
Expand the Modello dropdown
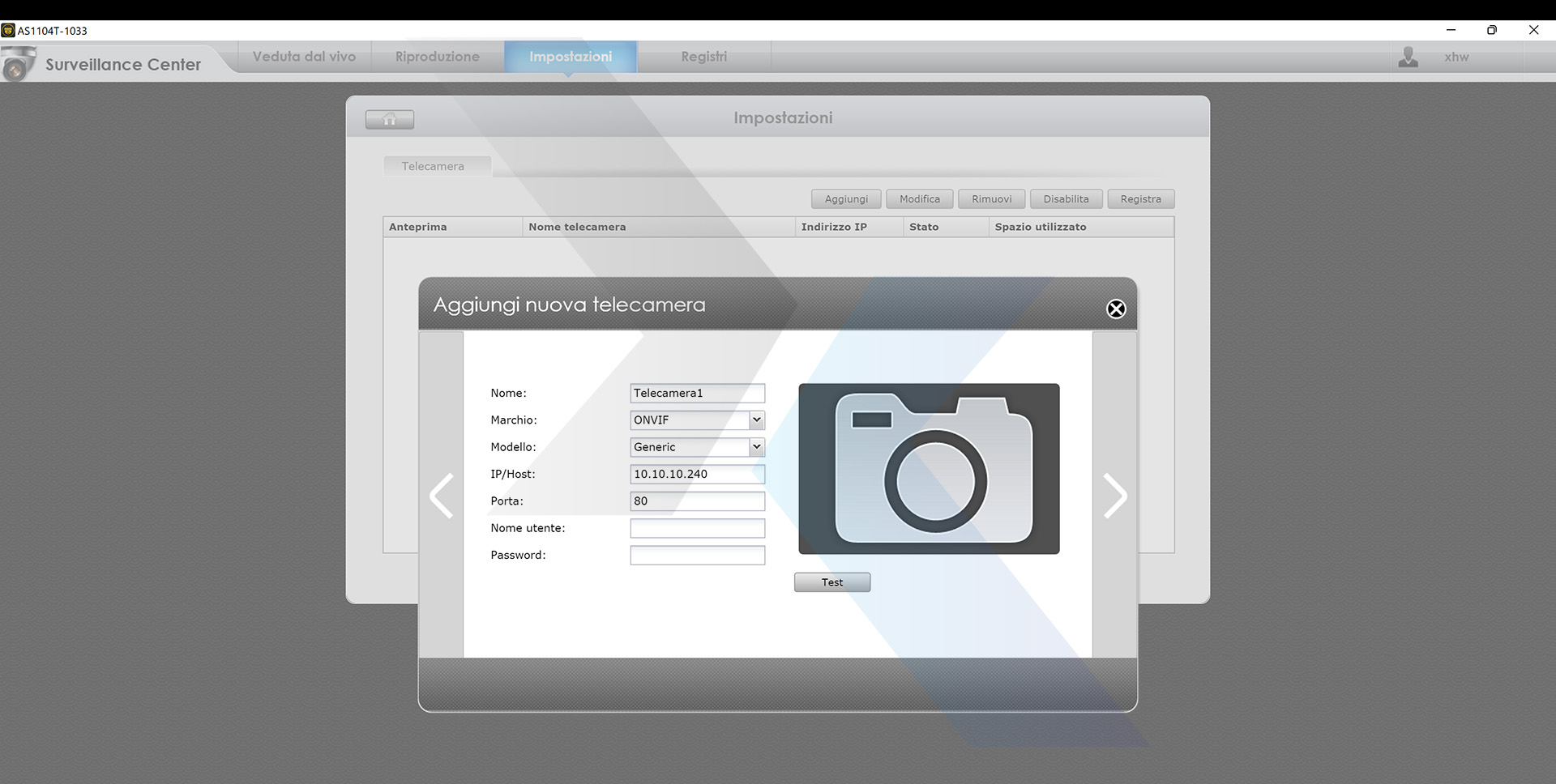[x=756, y=447]
